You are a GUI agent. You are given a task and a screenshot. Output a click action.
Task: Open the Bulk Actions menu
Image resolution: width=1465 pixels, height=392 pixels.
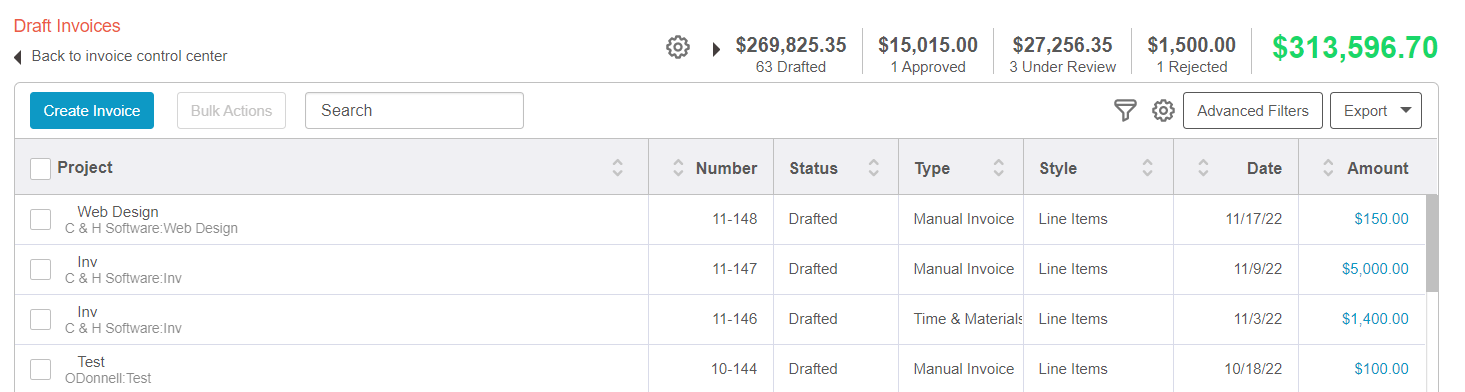231,111
